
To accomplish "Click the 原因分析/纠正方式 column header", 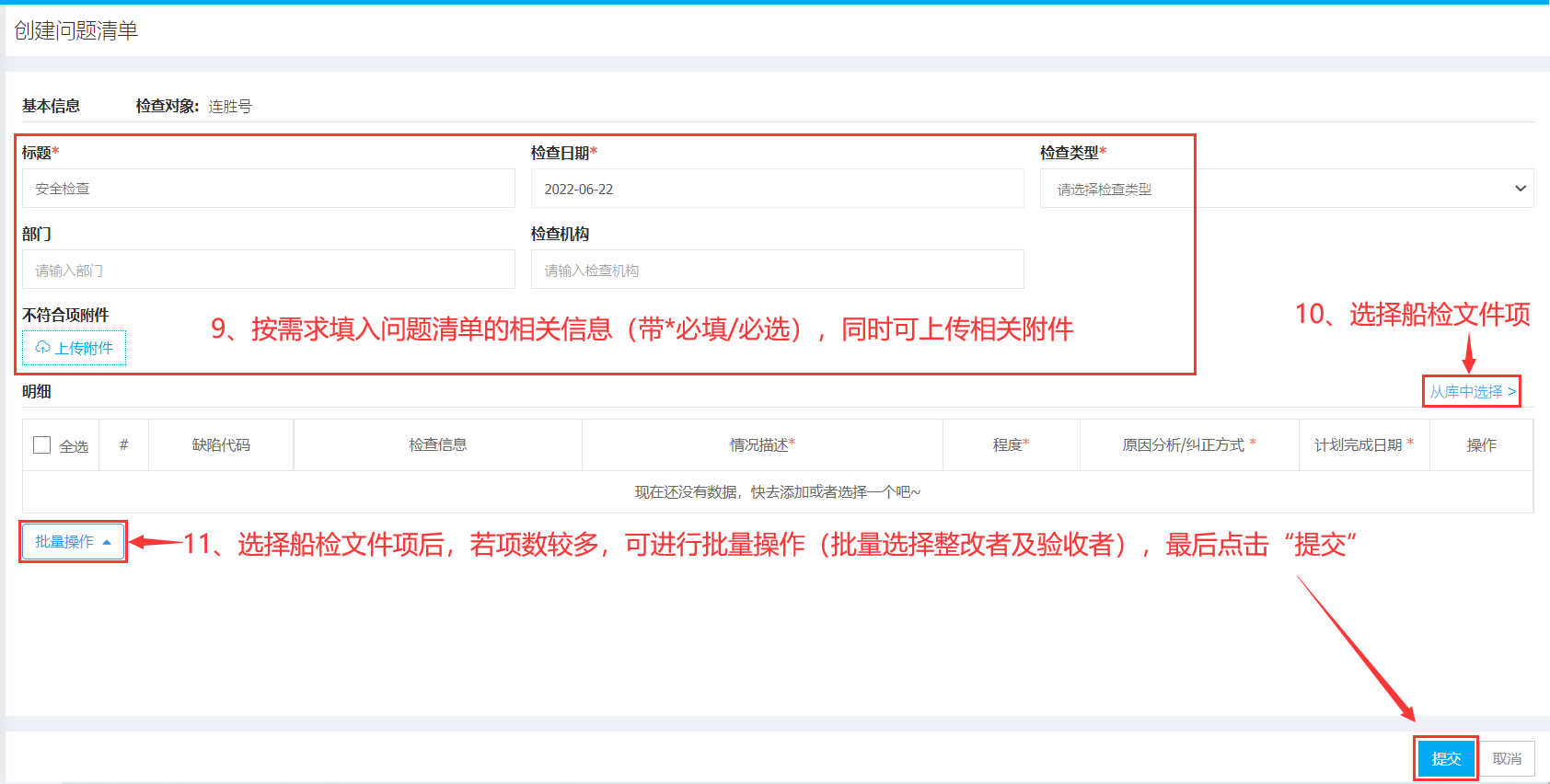I will click(1189, 445).
